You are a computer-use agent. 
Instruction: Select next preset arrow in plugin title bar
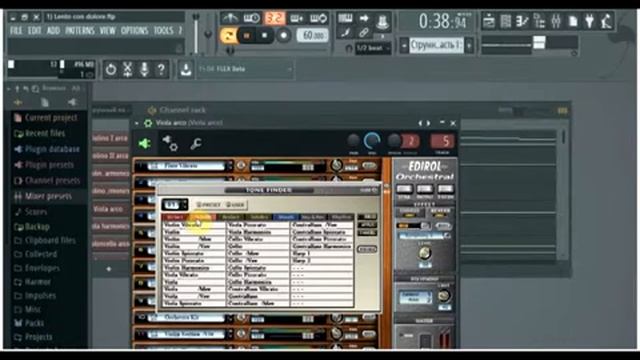428,123
